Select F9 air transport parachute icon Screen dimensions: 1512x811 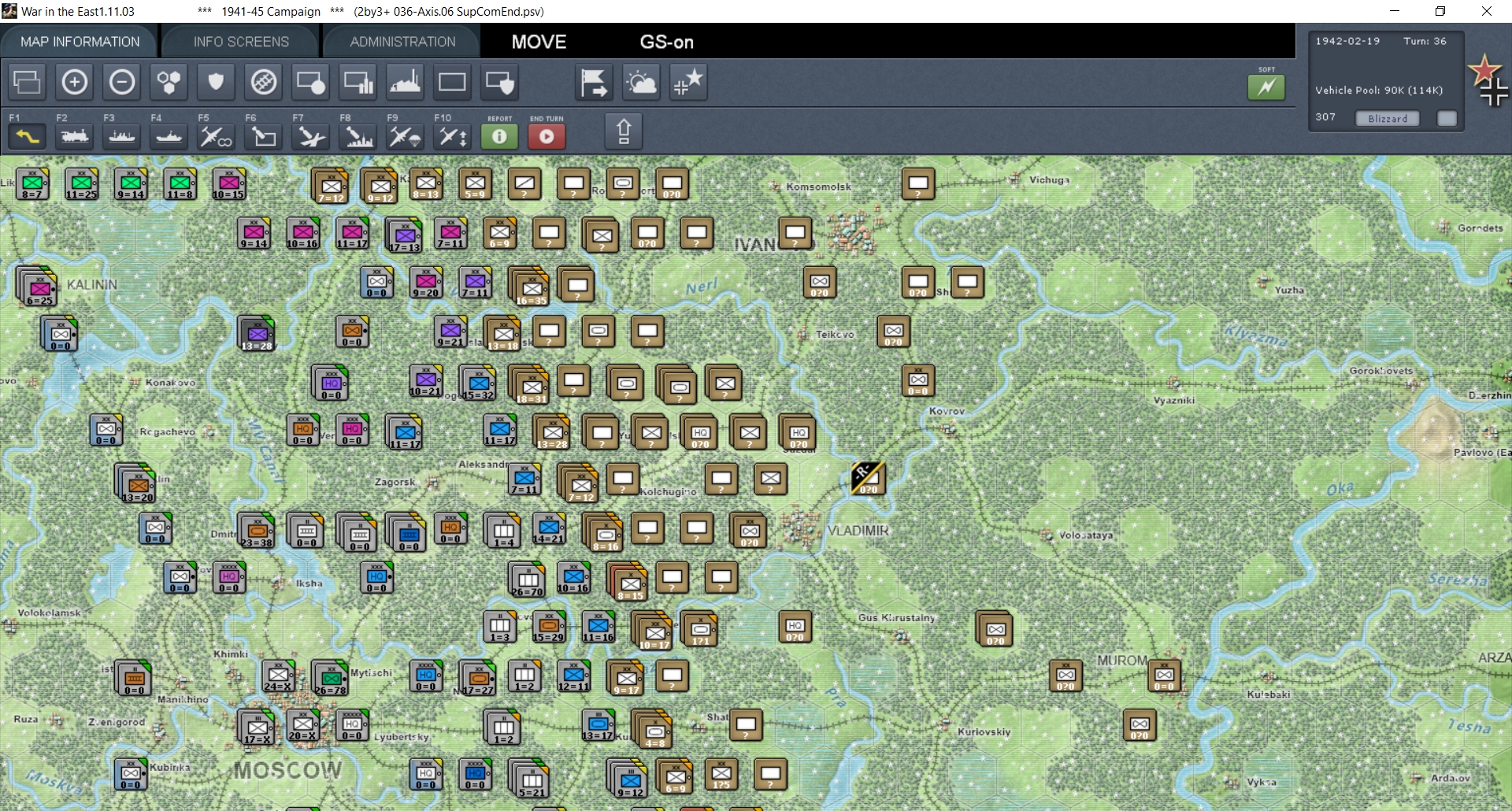pos(406,137)
